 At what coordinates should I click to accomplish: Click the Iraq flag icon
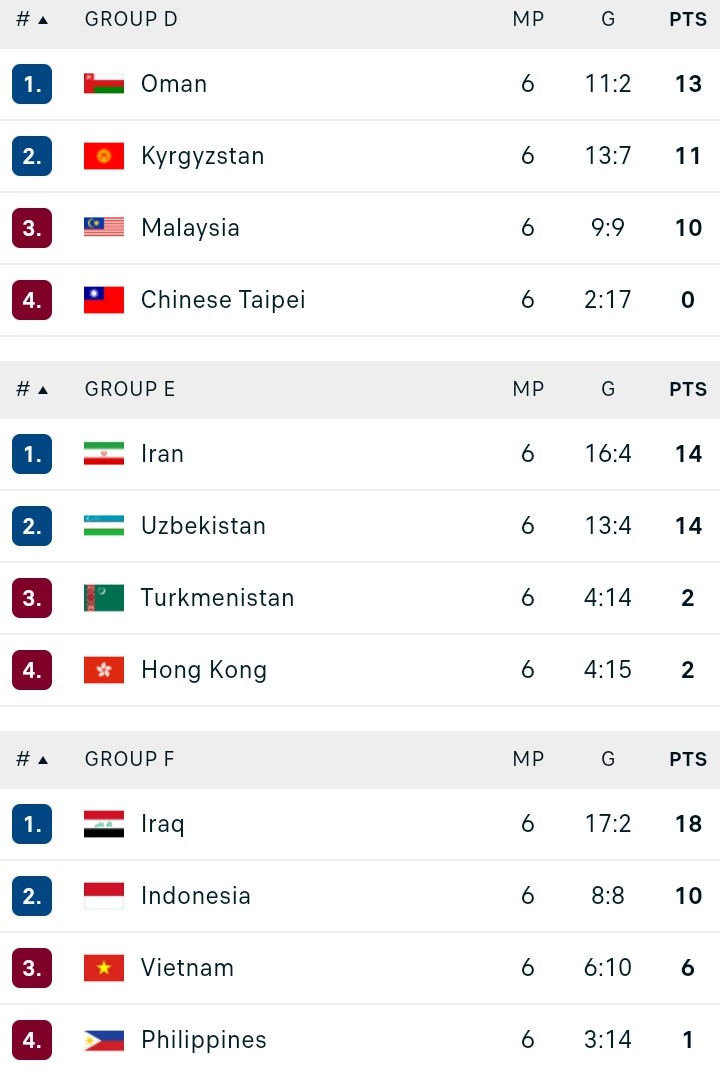pyautogui.click(x=104, y=824)
